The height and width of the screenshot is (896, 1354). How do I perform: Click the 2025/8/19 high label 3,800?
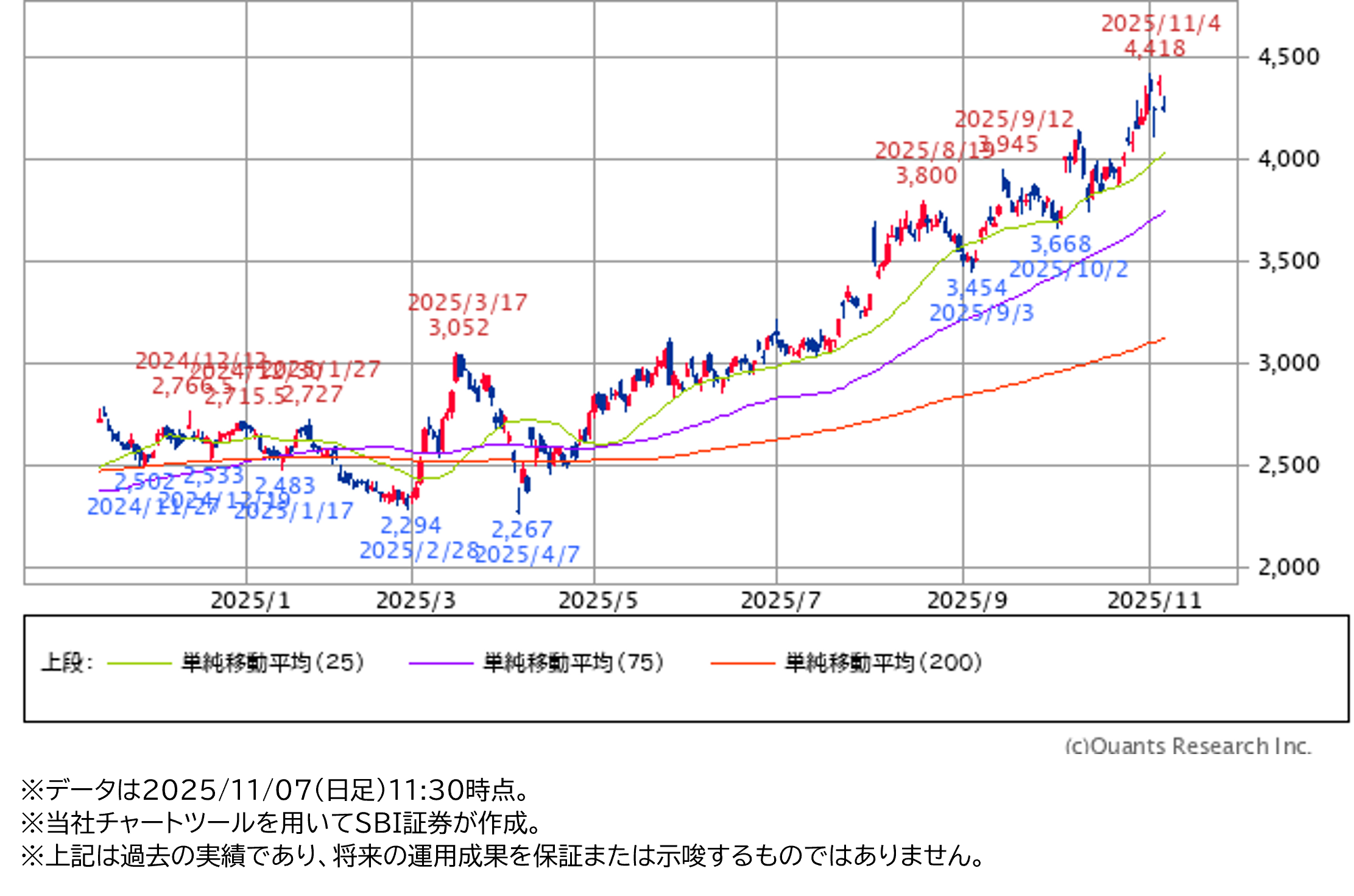926,176
